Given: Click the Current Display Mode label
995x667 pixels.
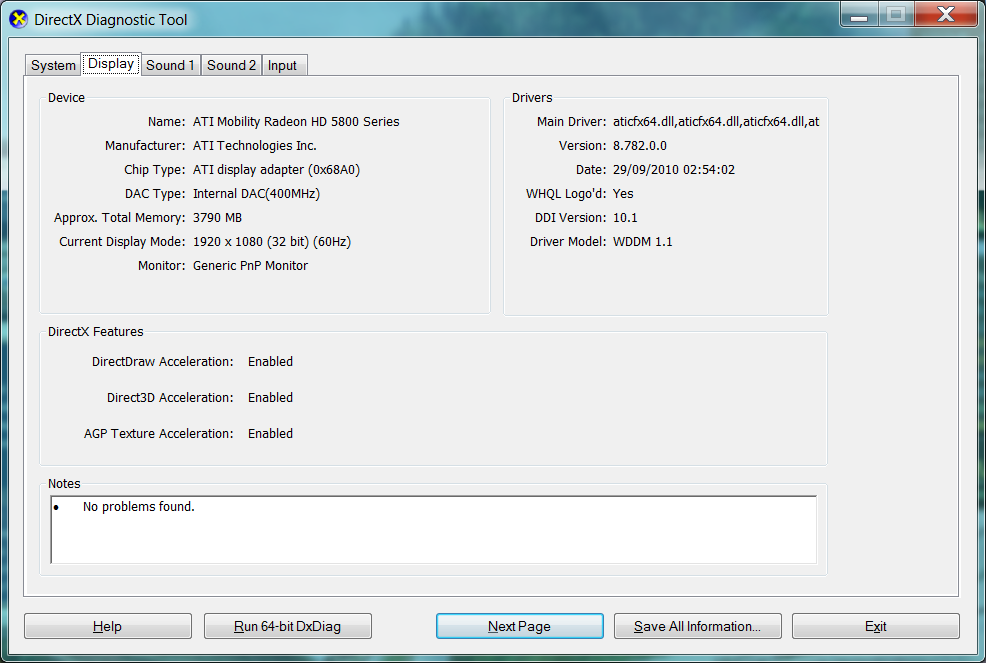Looking at the screenshot, I should pos(122,242).
